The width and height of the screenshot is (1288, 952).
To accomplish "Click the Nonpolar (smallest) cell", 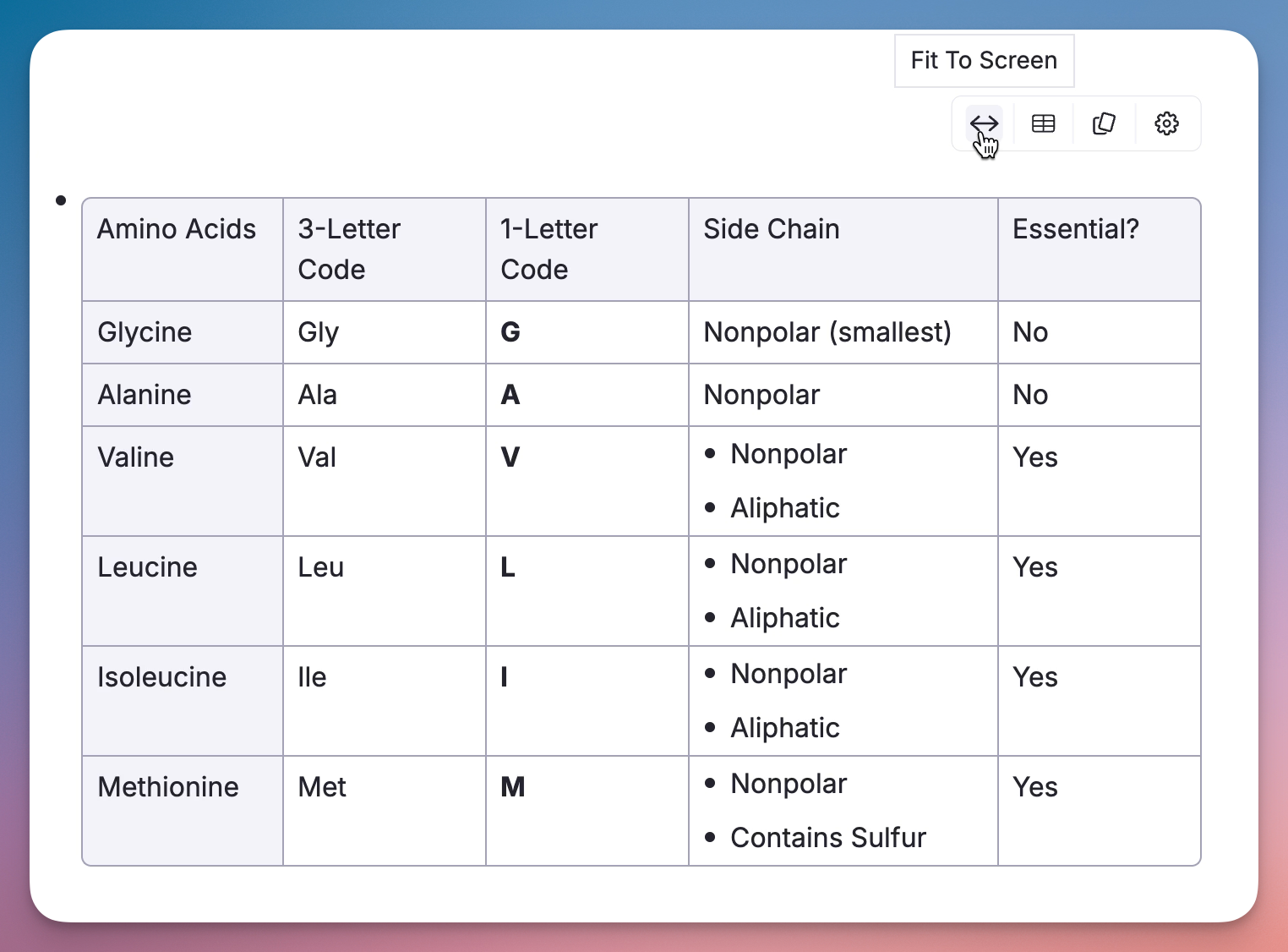I will click(x=827, y=332).
